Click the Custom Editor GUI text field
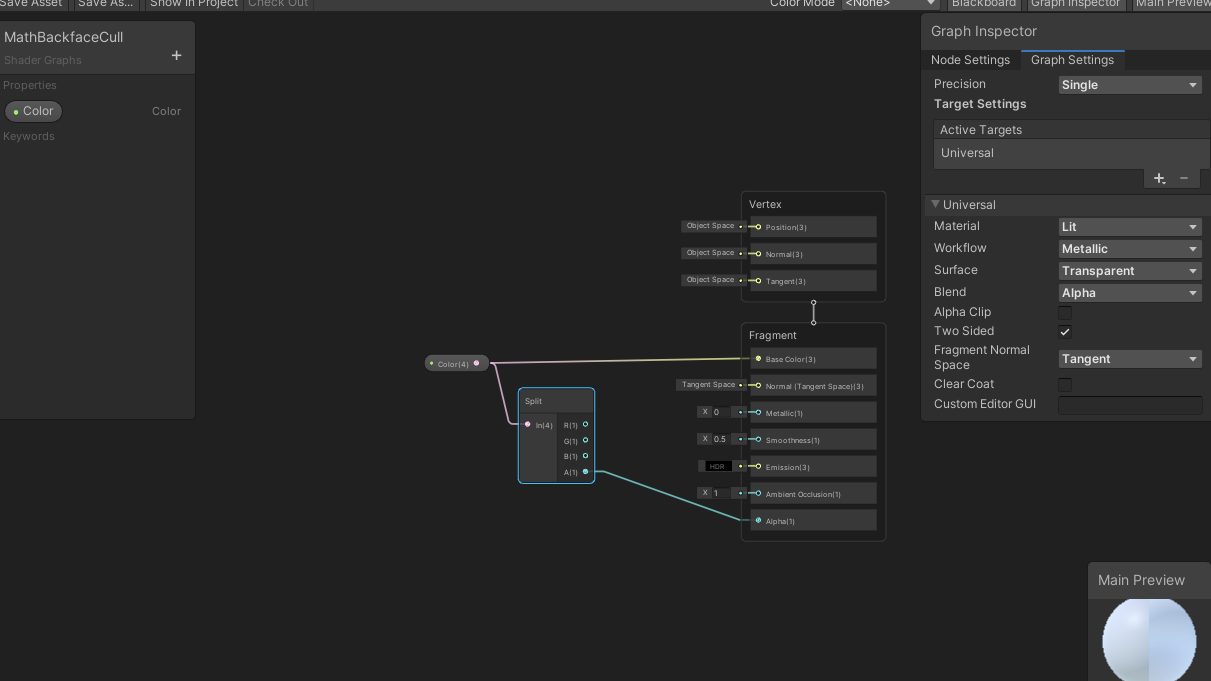1211x681 pixels. point(1130,405)
